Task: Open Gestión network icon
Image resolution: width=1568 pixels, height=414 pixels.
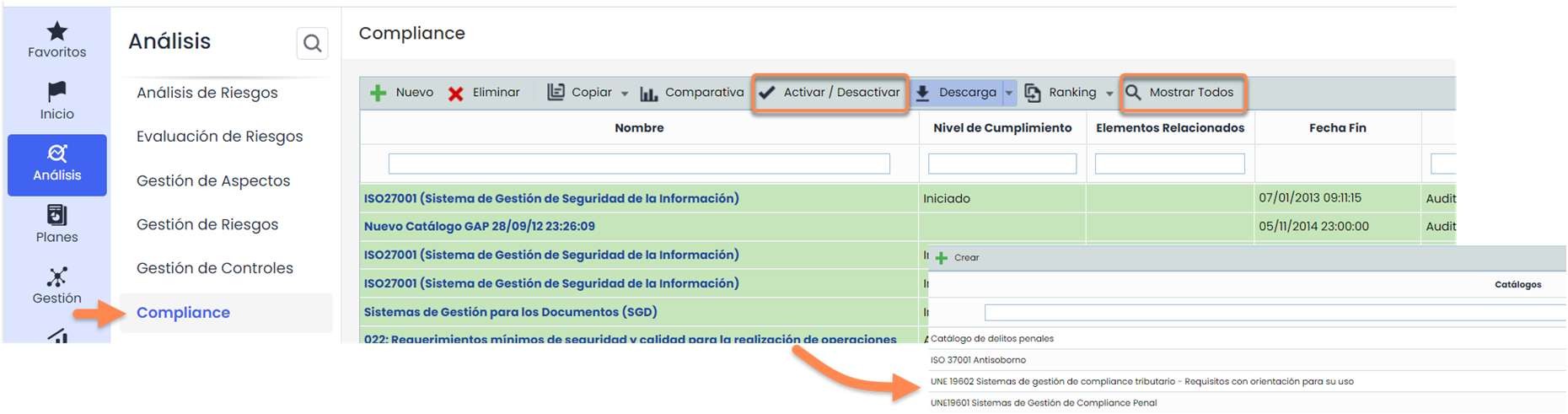Action: [56, 277]
